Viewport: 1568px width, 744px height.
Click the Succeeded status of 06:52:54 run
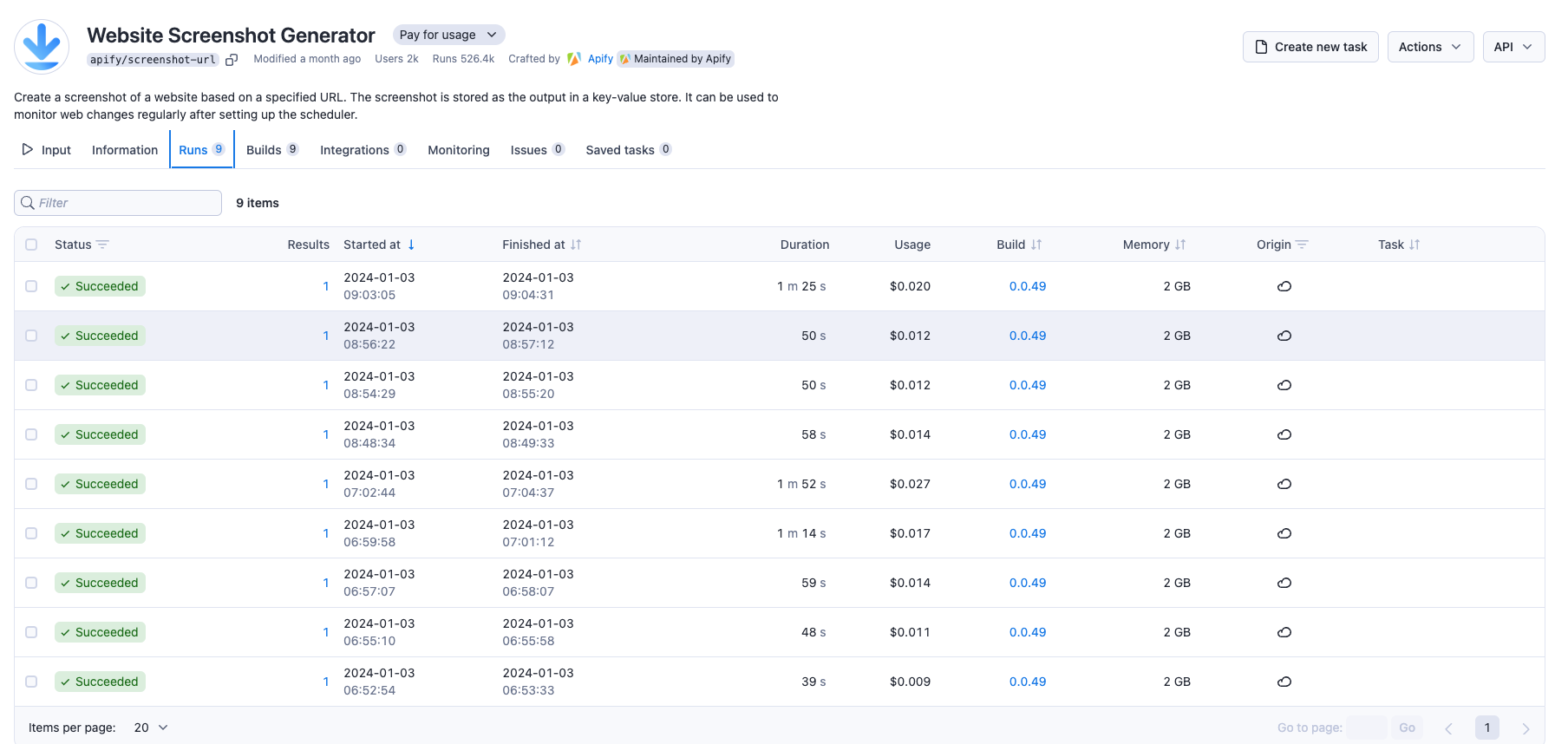point(100,682)
